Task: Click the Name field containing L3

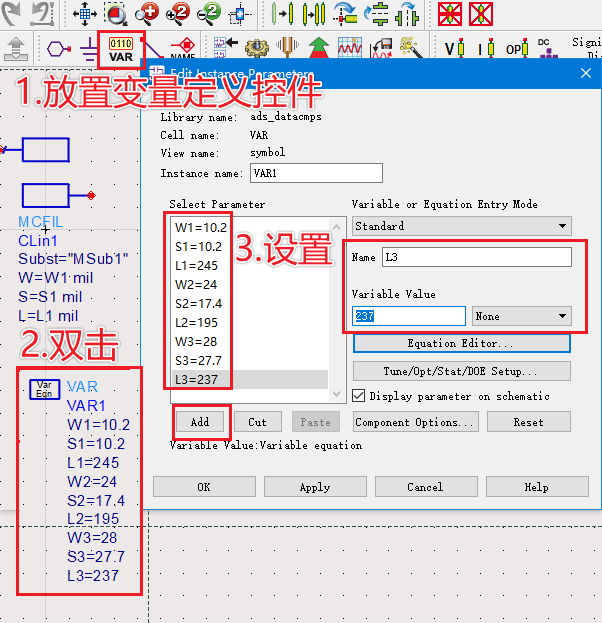Action: (477, 257)
